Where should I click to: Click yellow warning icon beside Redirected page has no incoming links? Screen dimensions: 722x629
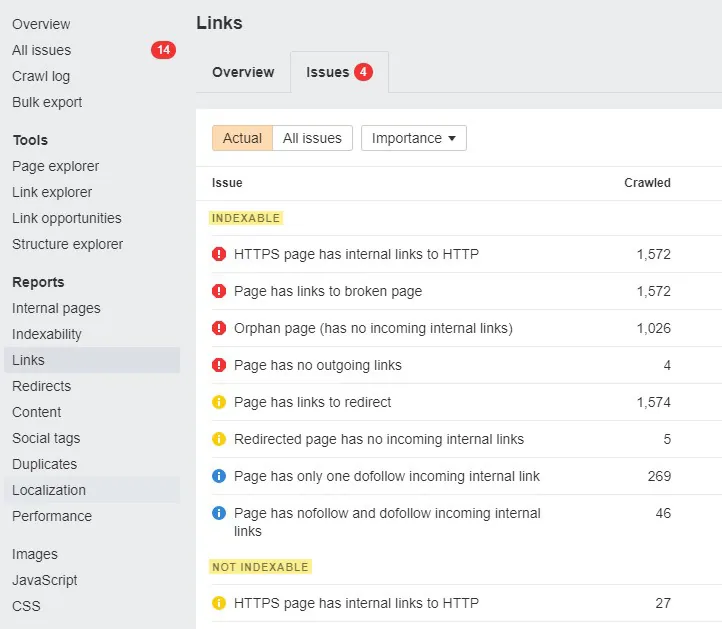coord(219,439)
